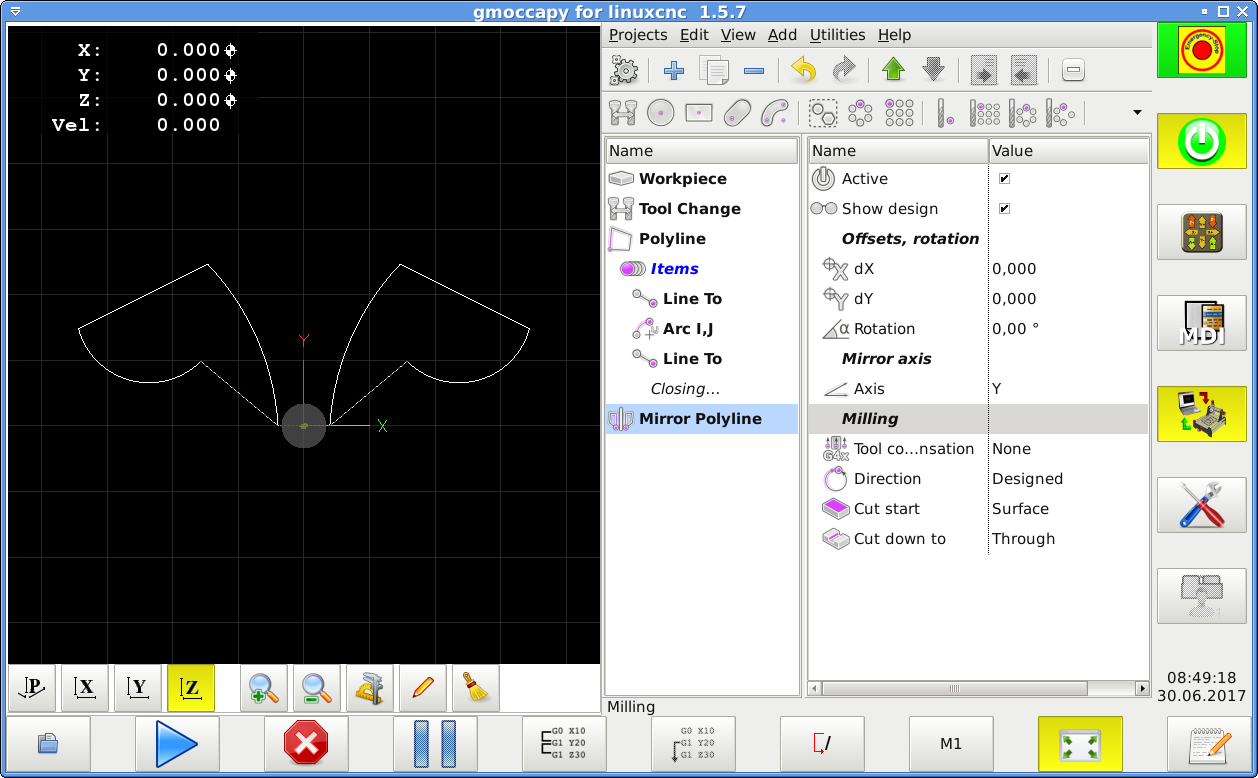The height and width of the screenshot is (778, 1258).
Task: Stop the program with red X
Action: (306, 744)
